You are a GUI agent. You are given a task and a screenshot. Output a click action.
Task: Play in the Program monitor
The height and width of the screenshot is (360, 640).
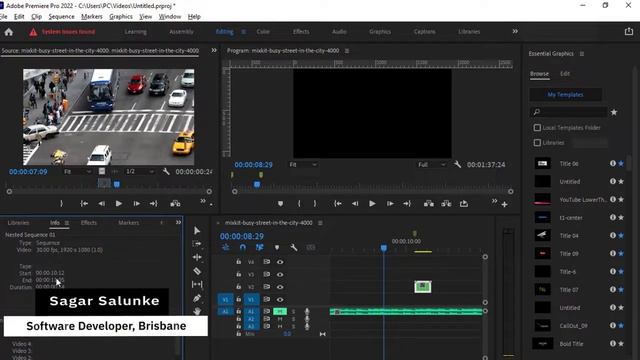[x=372, y=203]
